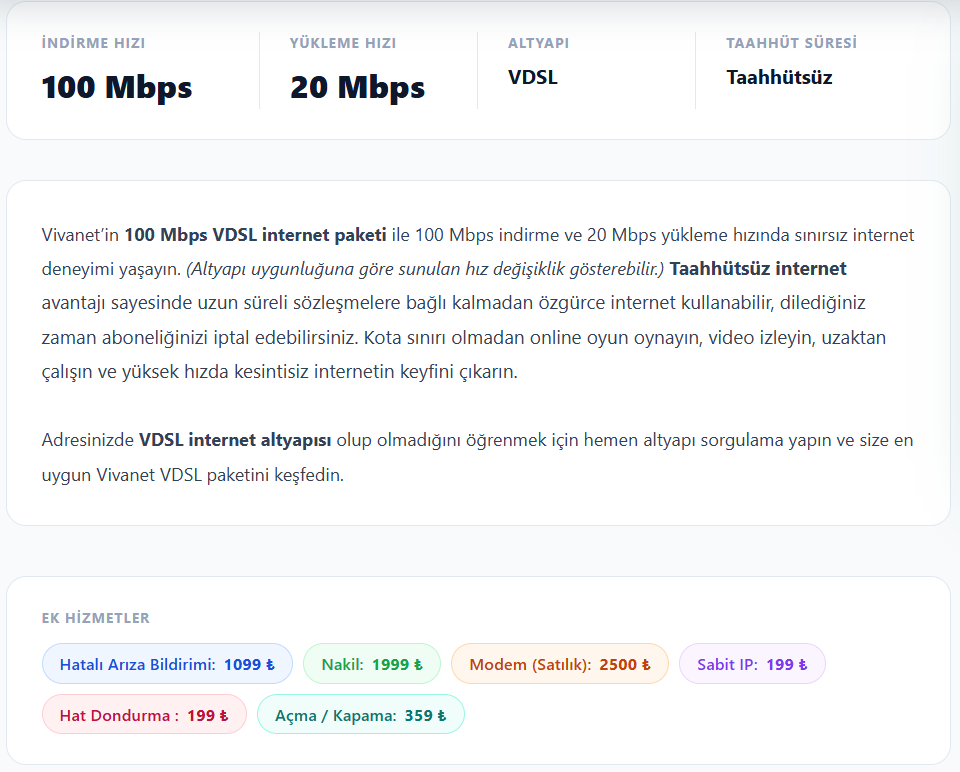Click the İNDİRME HIZI label
The width and height of the screenshot is (960, 772).
(93, 43)
